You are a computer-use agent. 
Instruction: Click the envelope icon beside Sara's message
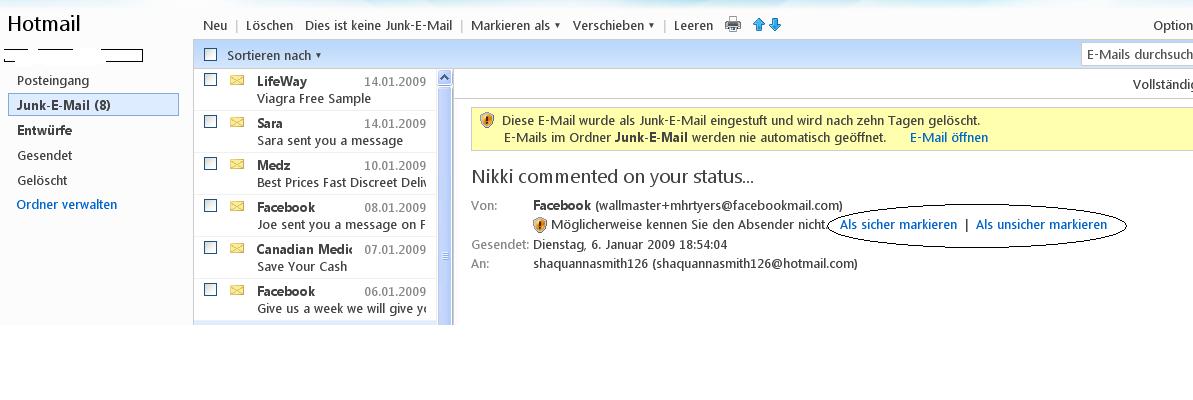click(x=237, y=122)
